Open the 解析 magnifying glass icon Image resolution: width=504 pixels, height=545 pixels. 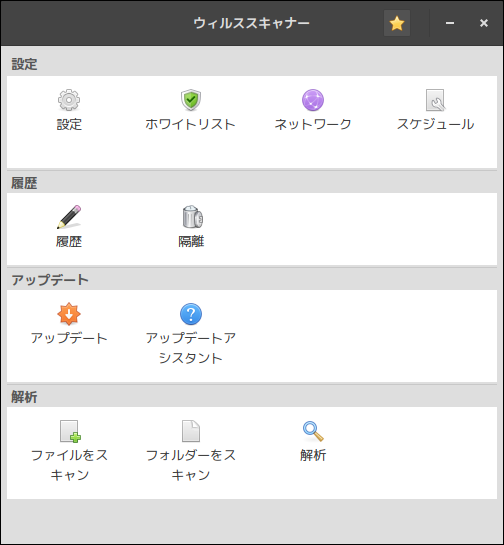[x=313, y=431]
